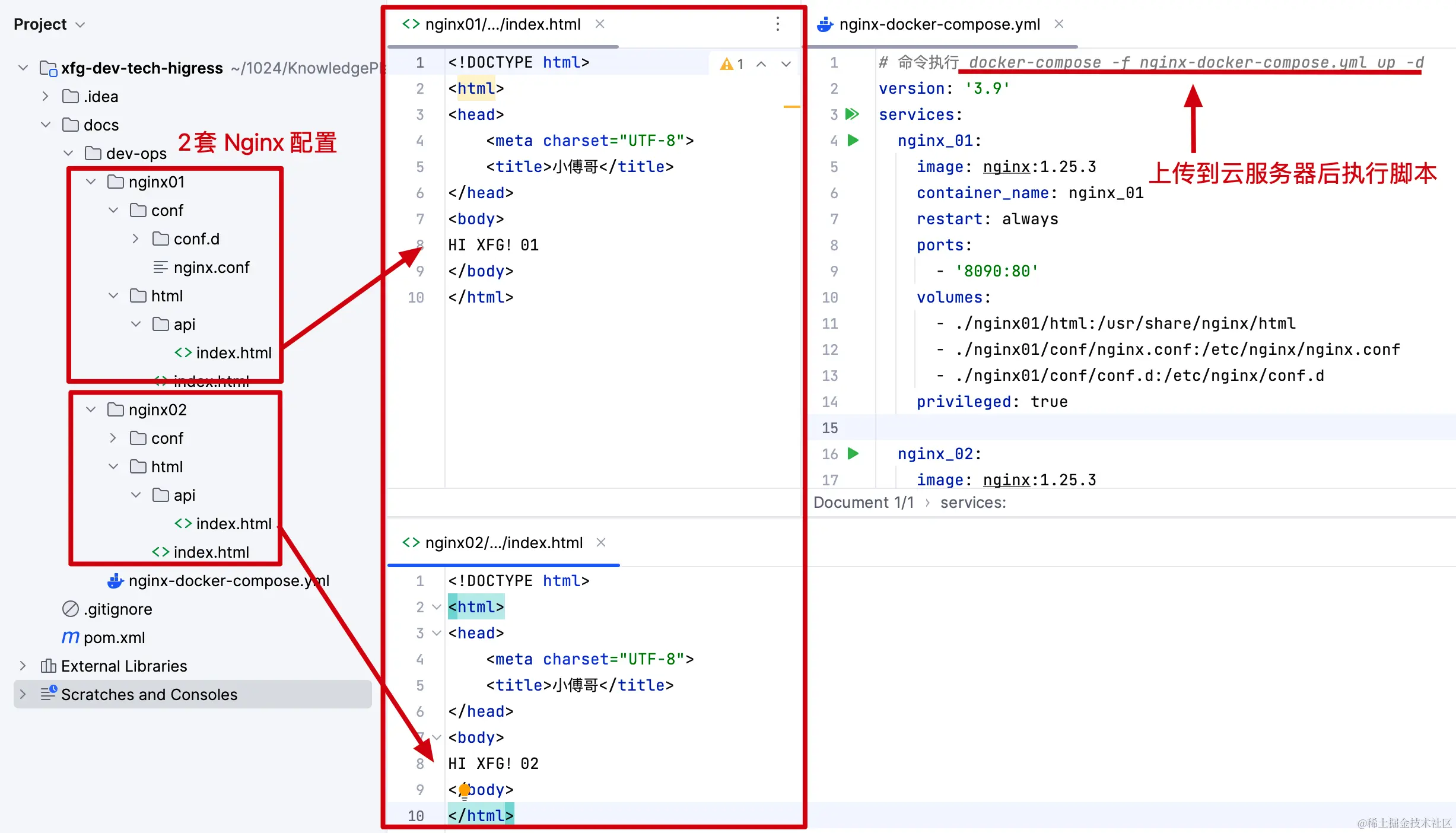Viewport: 1456px width, 833px height.
Task: Select pom.xml file in project tree
Action: (x=114, y=638)
